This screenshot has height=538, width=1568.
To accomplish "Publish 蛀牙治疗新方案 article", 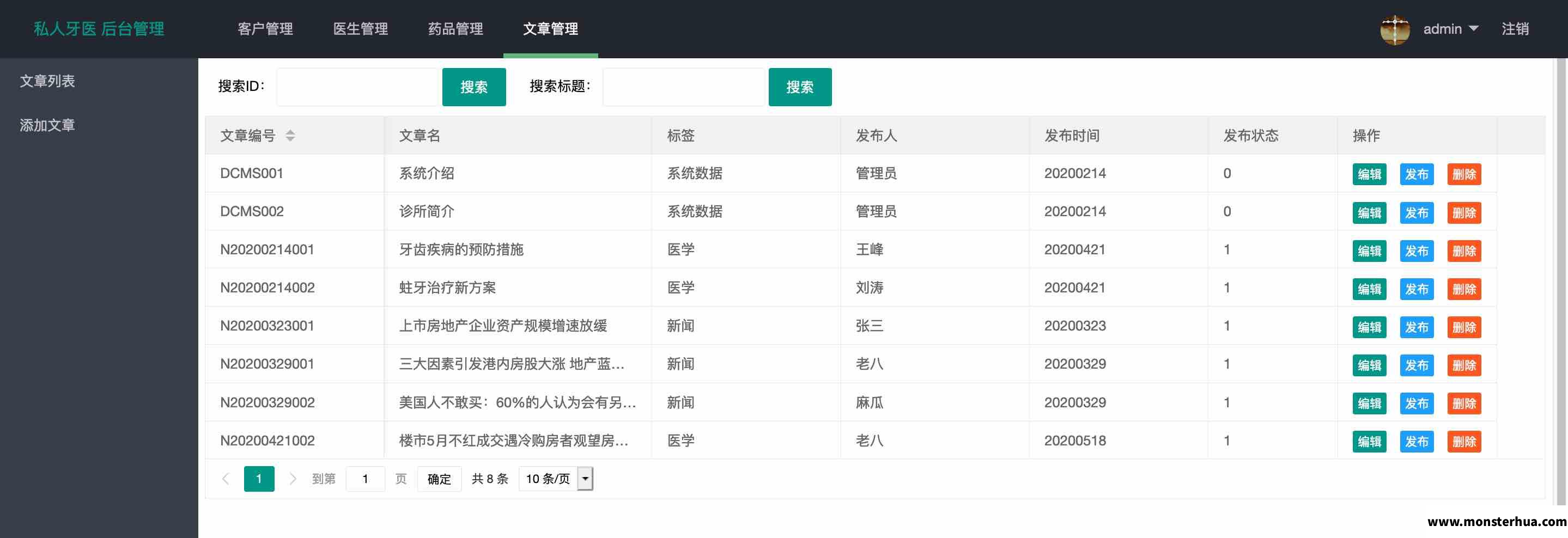I will pos(1417,289).
